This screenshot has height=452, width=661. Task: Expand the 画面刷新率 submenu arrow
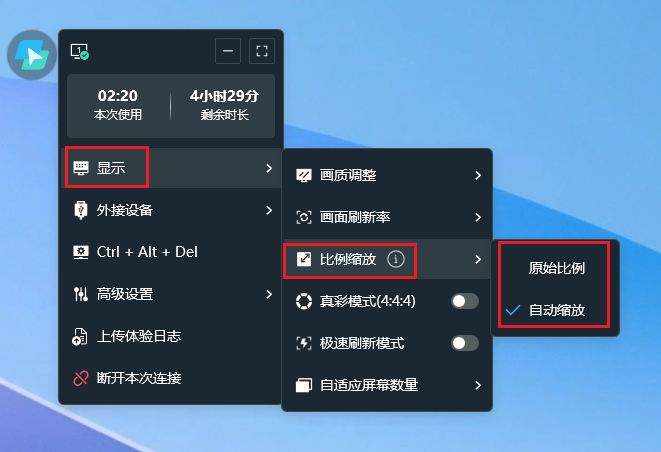[x=478, y=217]
